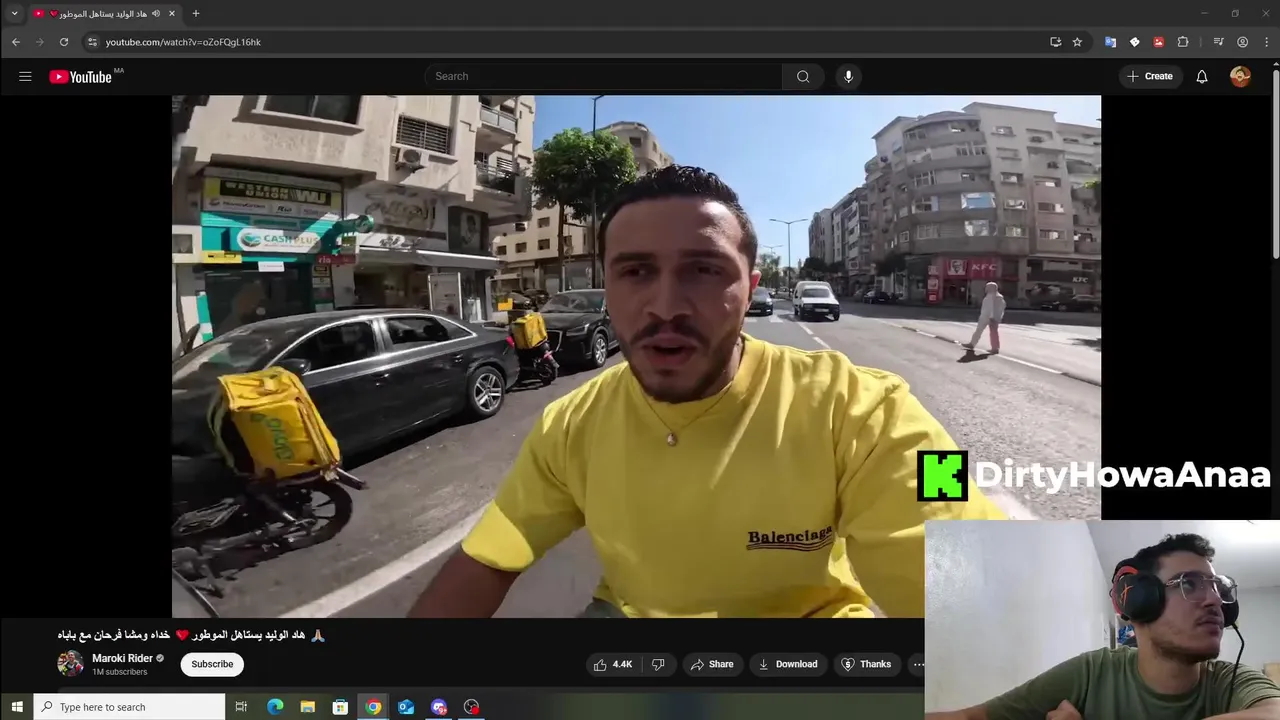Image resolution: width=1280 pixels, height=720 pixels.
Task: Open the Maroki Rider channel avatar
Action: point(70,664)
